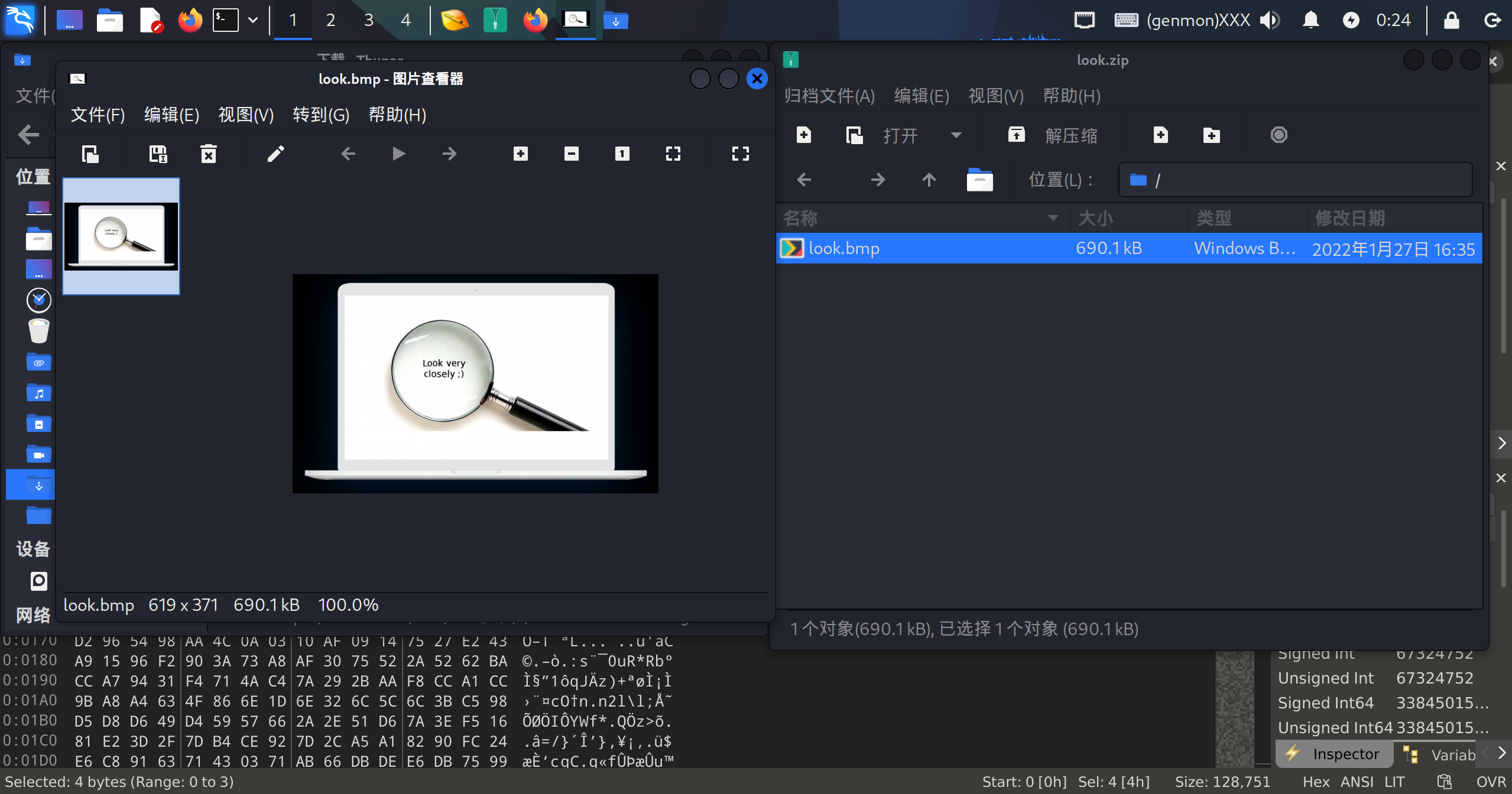Go up one level in archive manager

929,180
